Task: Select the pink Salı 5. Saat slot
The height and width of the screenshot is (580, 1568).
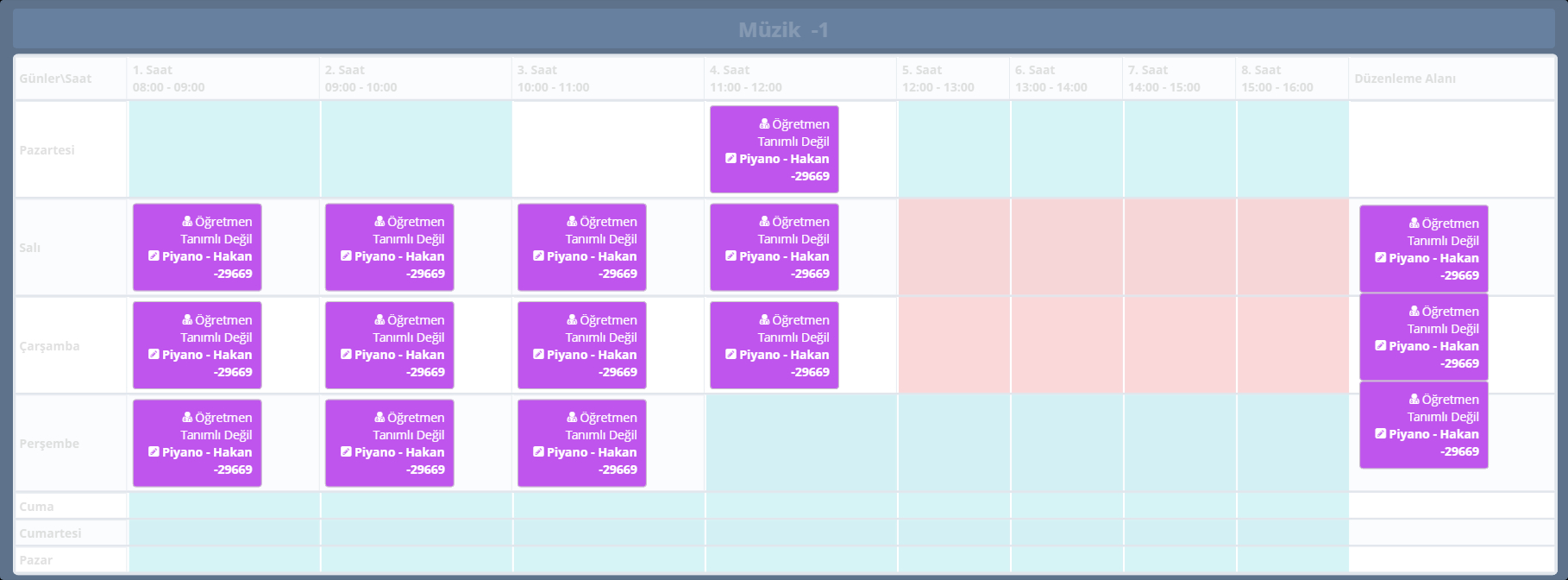Action: pyautogui.click(x=953, y=248)
